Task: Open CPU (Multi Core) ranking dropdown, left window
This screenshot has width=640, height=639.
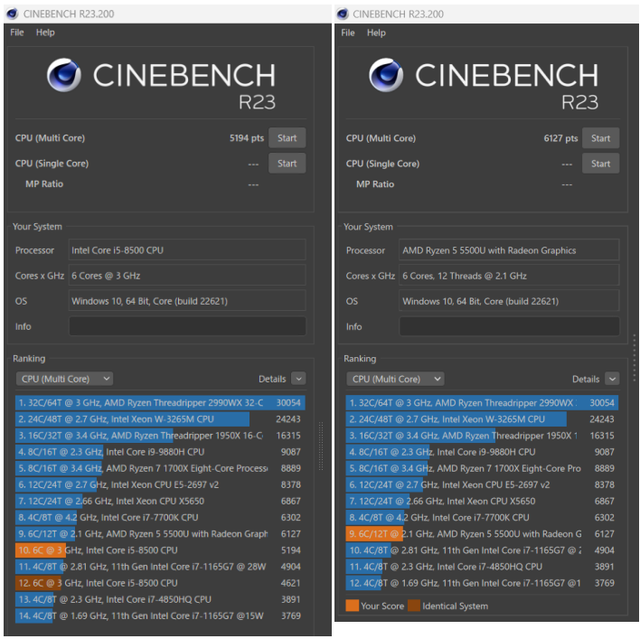Action: pos(64,379)
